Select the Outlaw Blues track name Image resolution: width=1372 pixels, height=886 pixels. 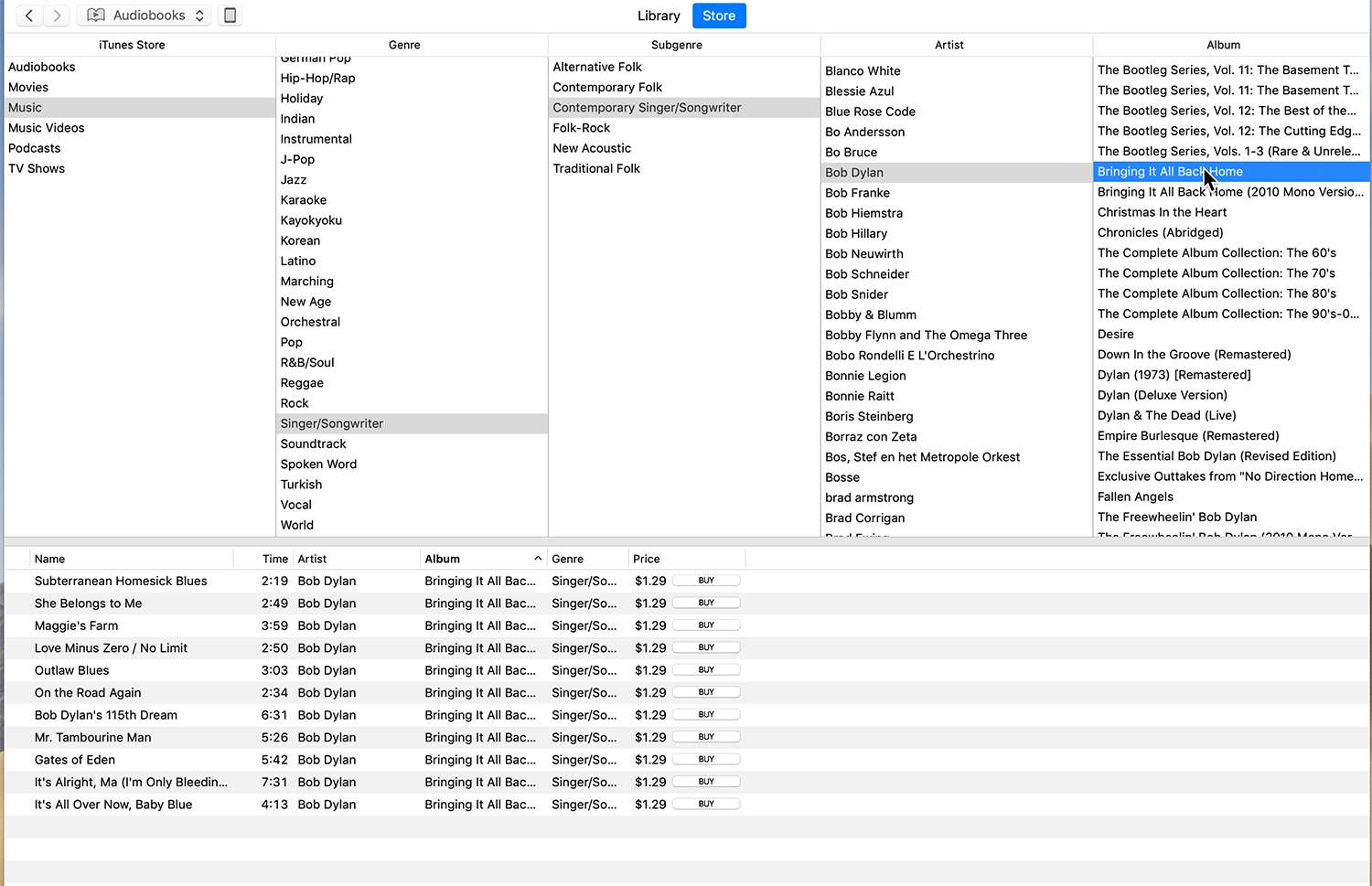[x=71, y=670]
